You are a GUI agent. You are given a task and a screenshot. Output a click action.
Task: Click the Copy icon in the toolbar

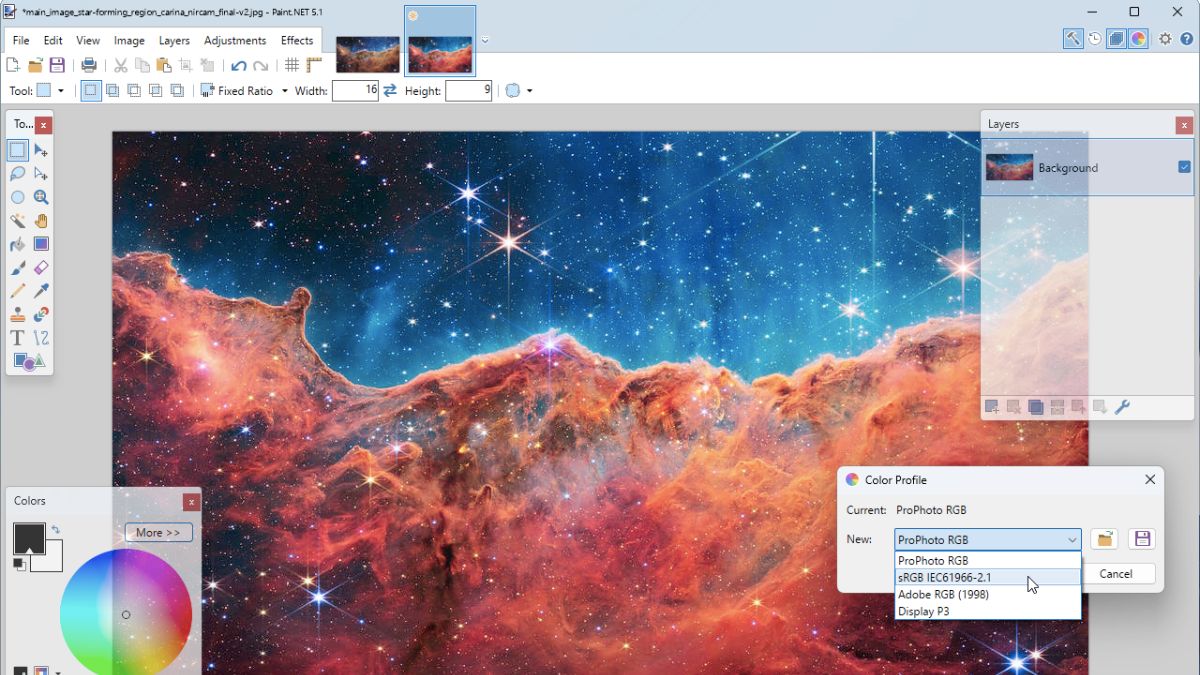click(142, 65)
